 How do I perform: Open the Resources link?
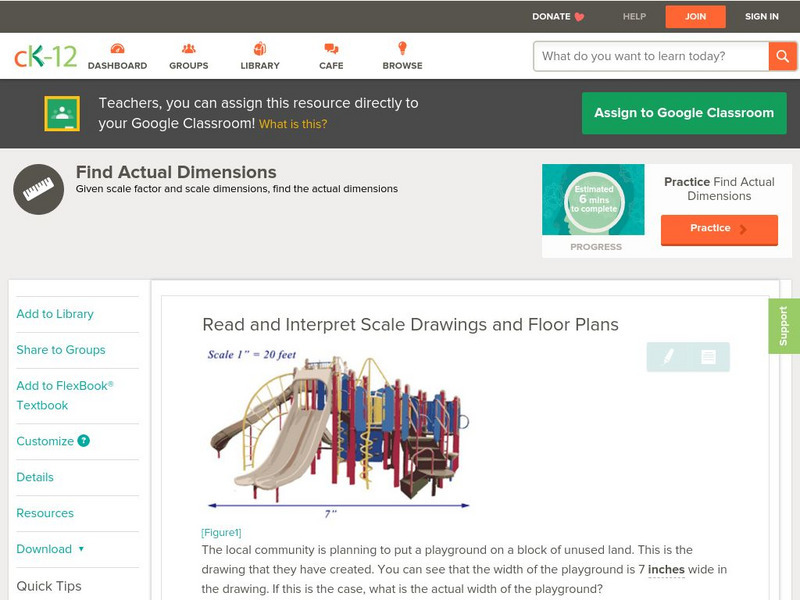45,513
